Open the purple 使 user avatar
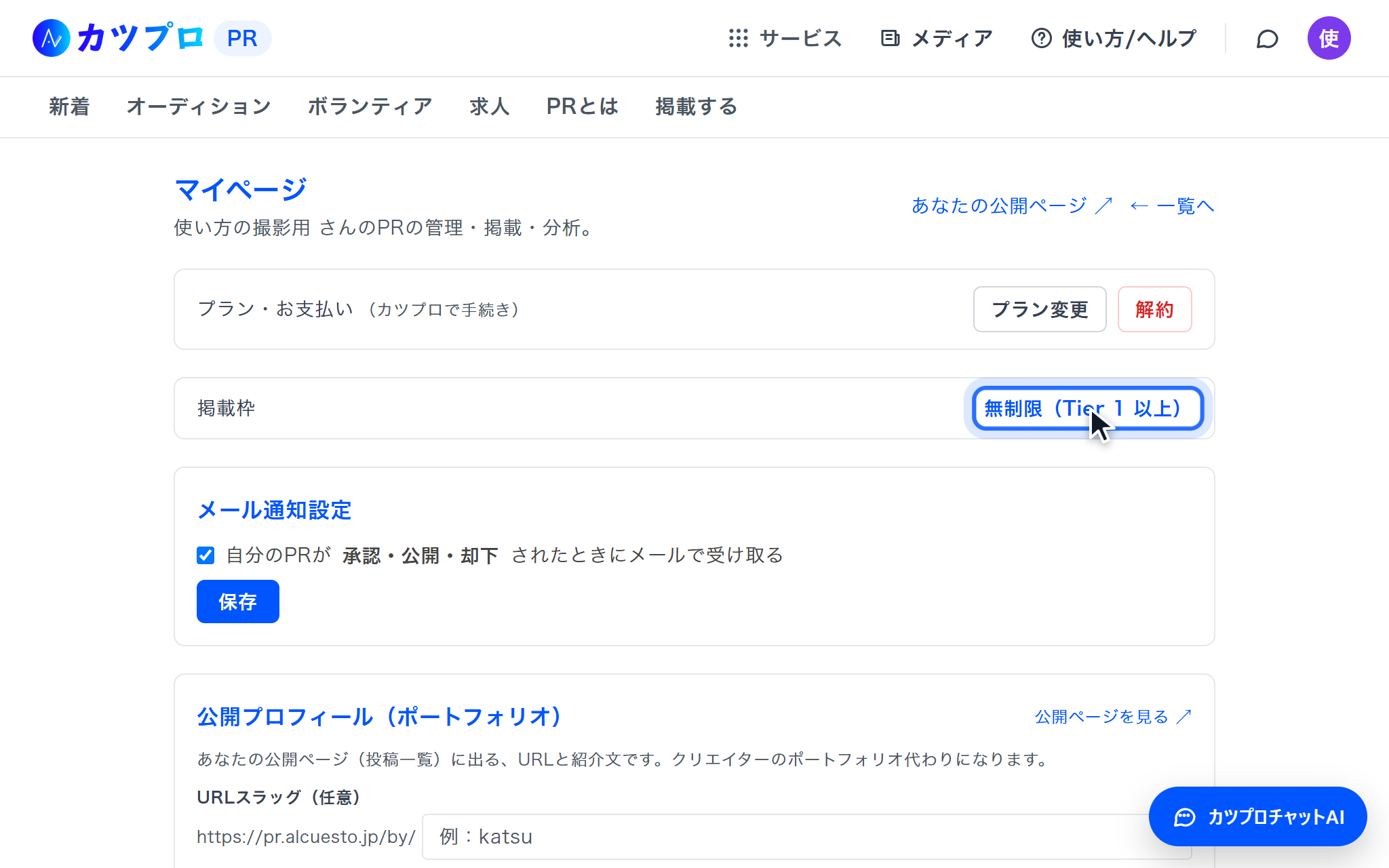 click(1329, 38)
